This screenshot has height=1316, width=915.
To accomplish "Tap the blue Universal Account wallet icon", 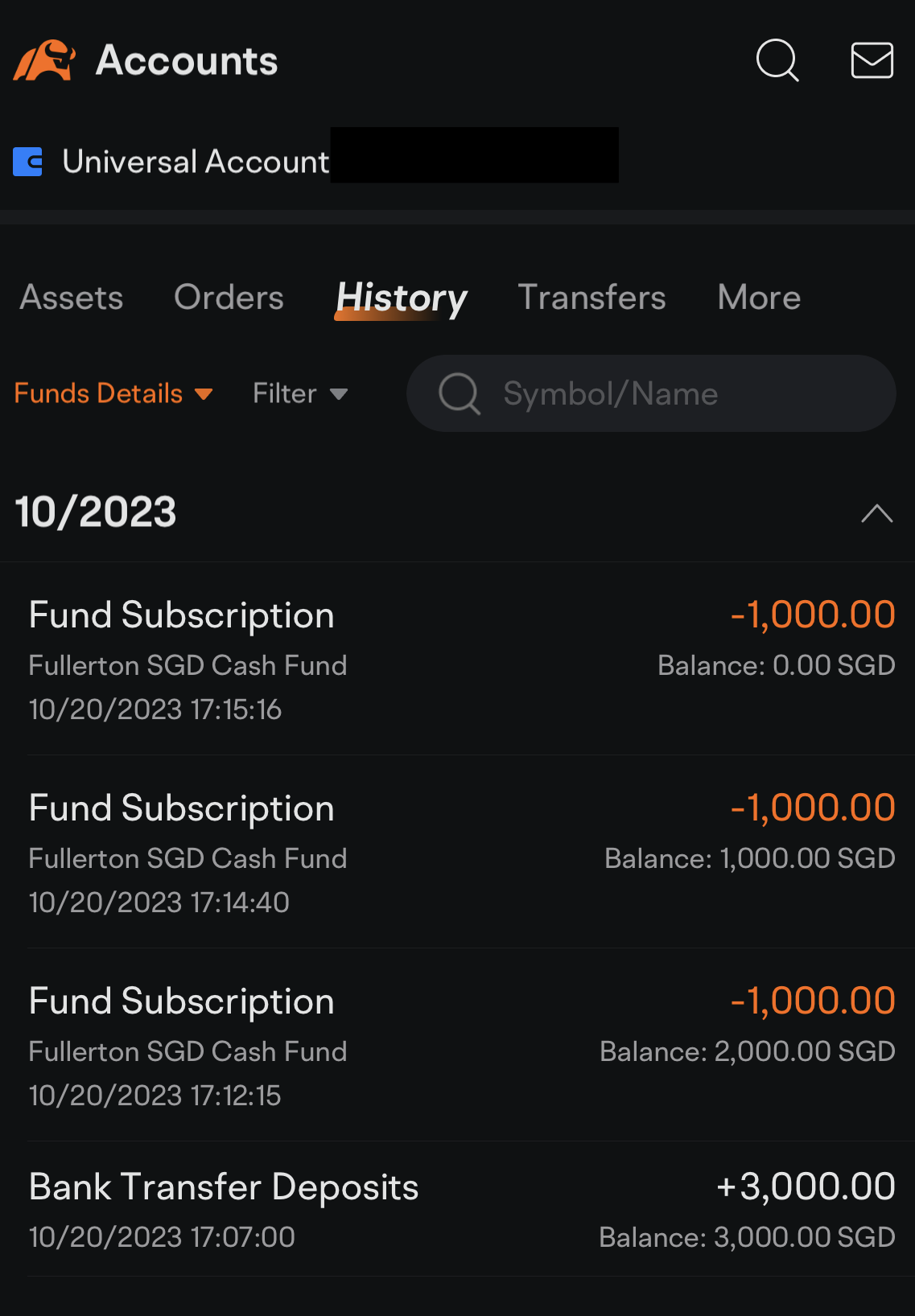I will tap(28, 162).
